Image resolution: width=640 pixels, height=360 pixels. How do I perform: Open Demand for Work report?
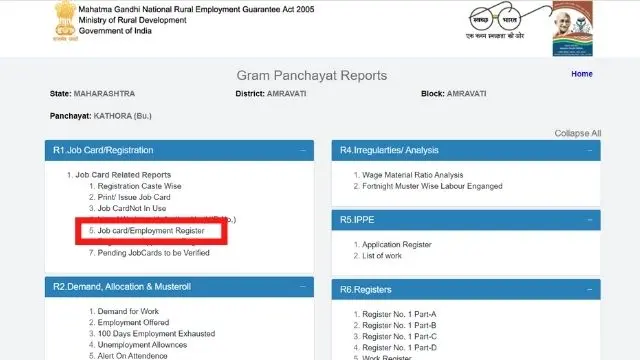pos(128,311)
